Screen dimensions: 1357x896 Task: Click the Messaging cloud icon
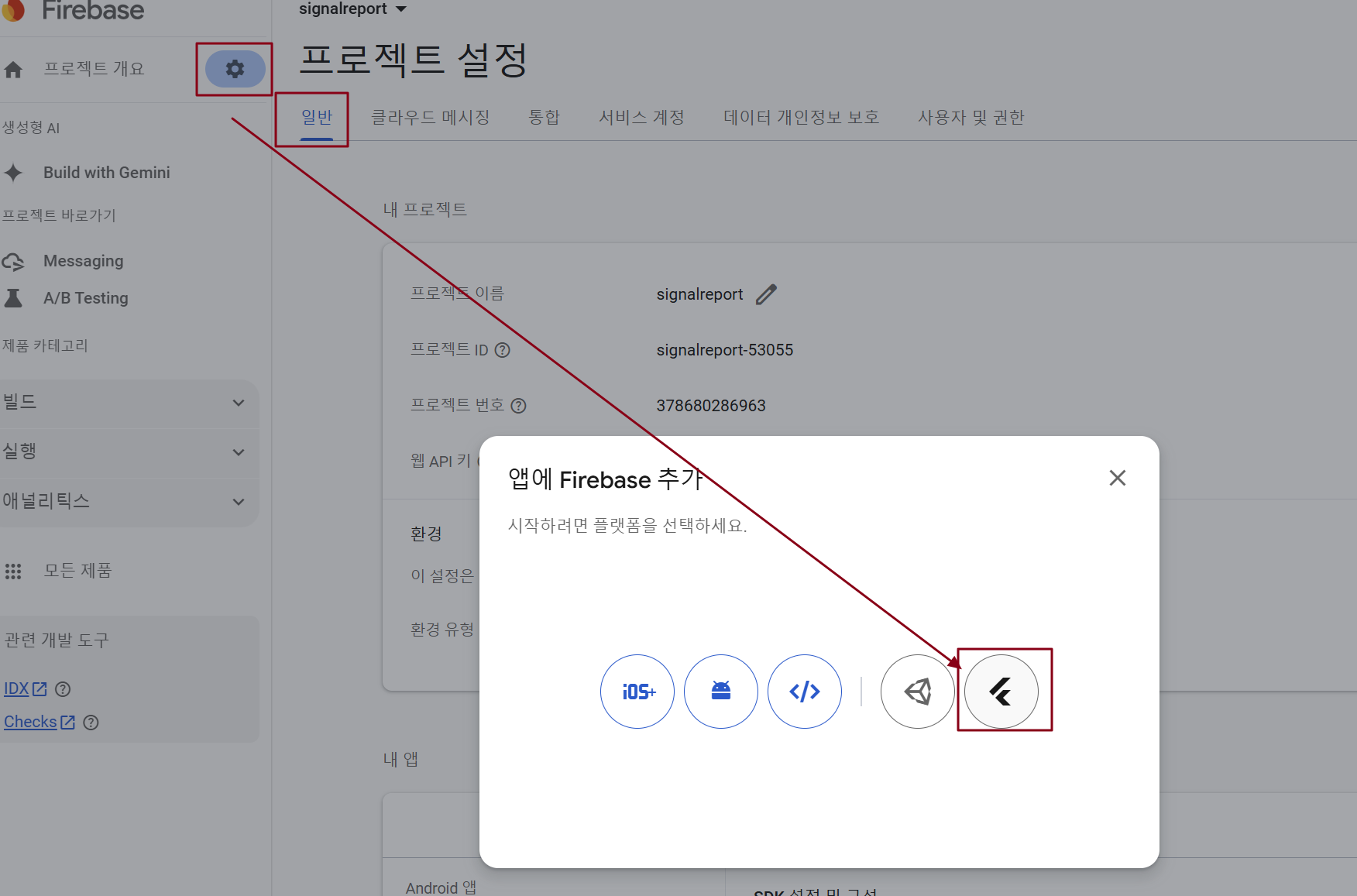click(13, 262)
